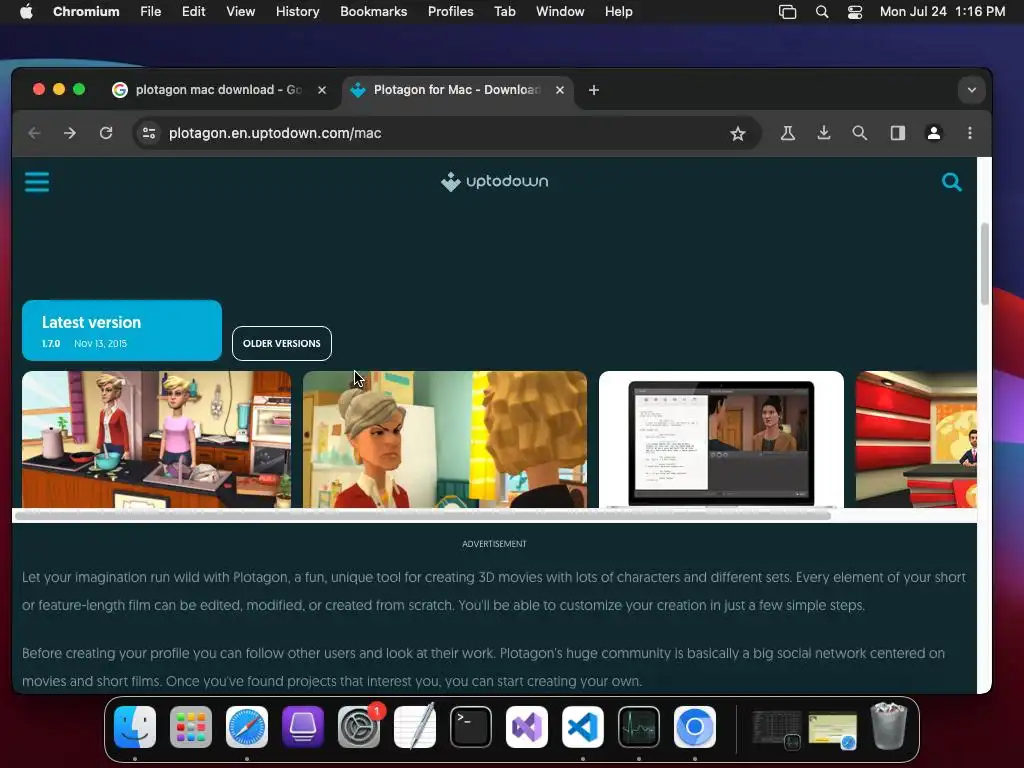1024x768 pixels.
Task: Close the Google search tab
Action: tap(322, 90)
